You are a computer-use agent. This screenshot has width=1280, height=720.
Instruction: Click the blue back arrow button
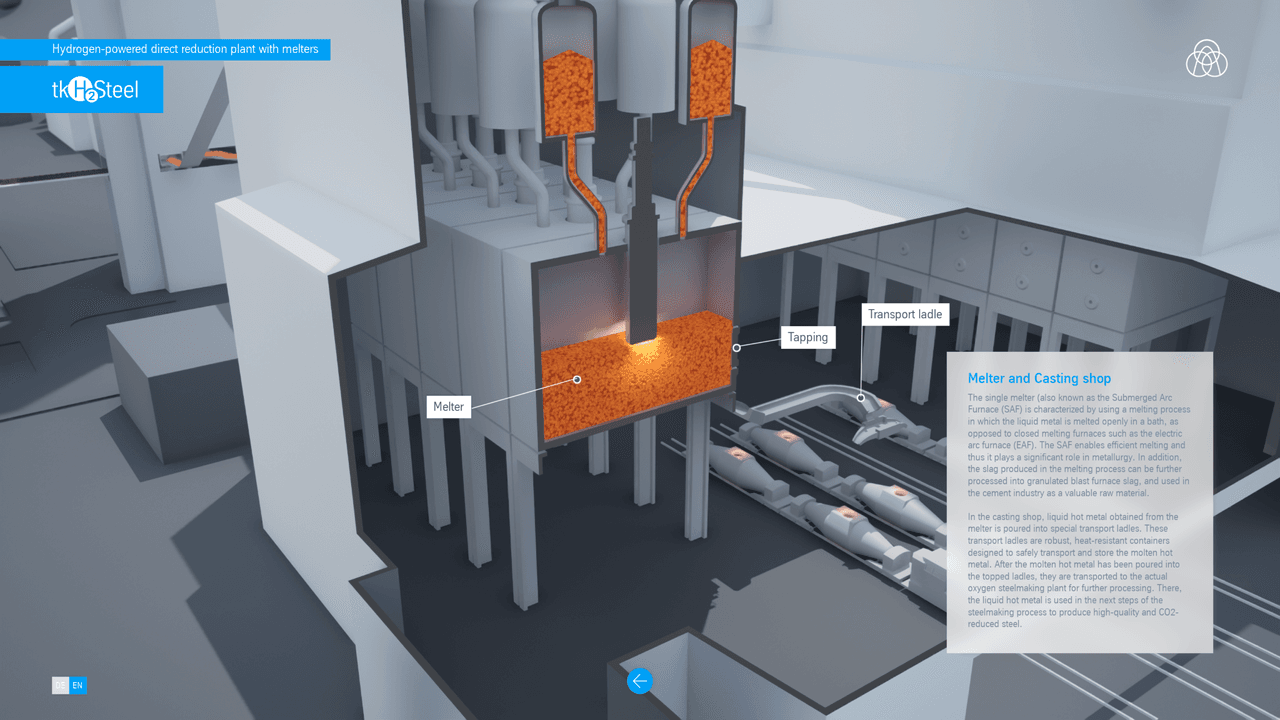(x=639, y=681)
